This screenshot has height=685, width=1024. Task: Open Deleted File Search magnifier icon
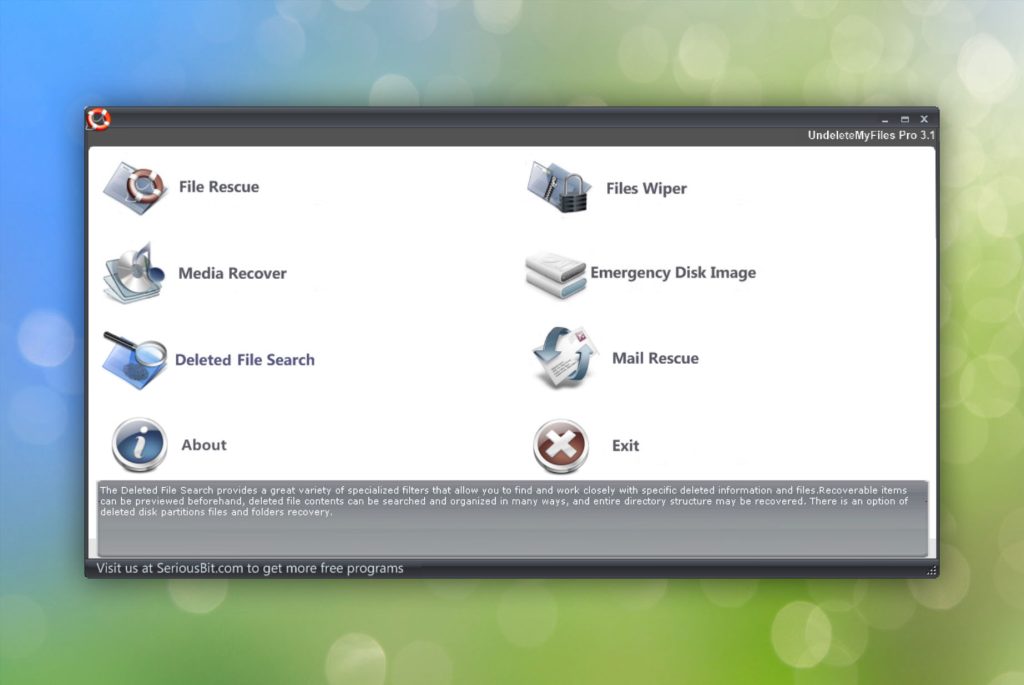[x=134, y=360]
